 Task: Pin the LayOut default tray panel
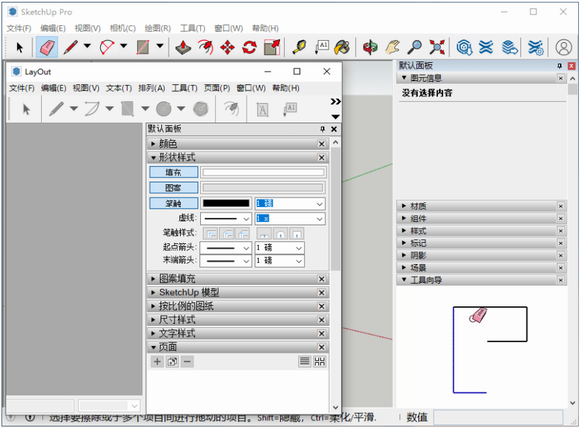click(x=323, y=129)
